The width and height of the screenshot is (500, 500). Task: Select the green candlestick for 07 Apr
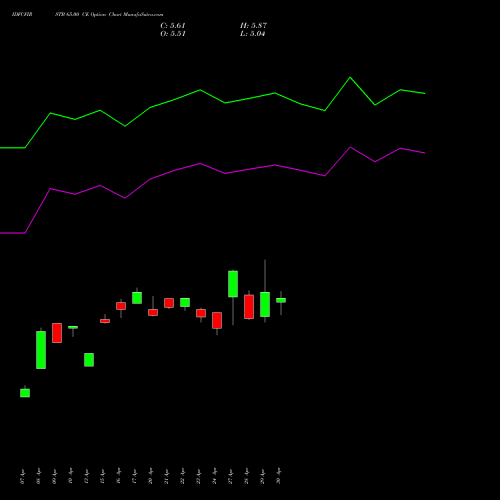click(x=25, y=393)
